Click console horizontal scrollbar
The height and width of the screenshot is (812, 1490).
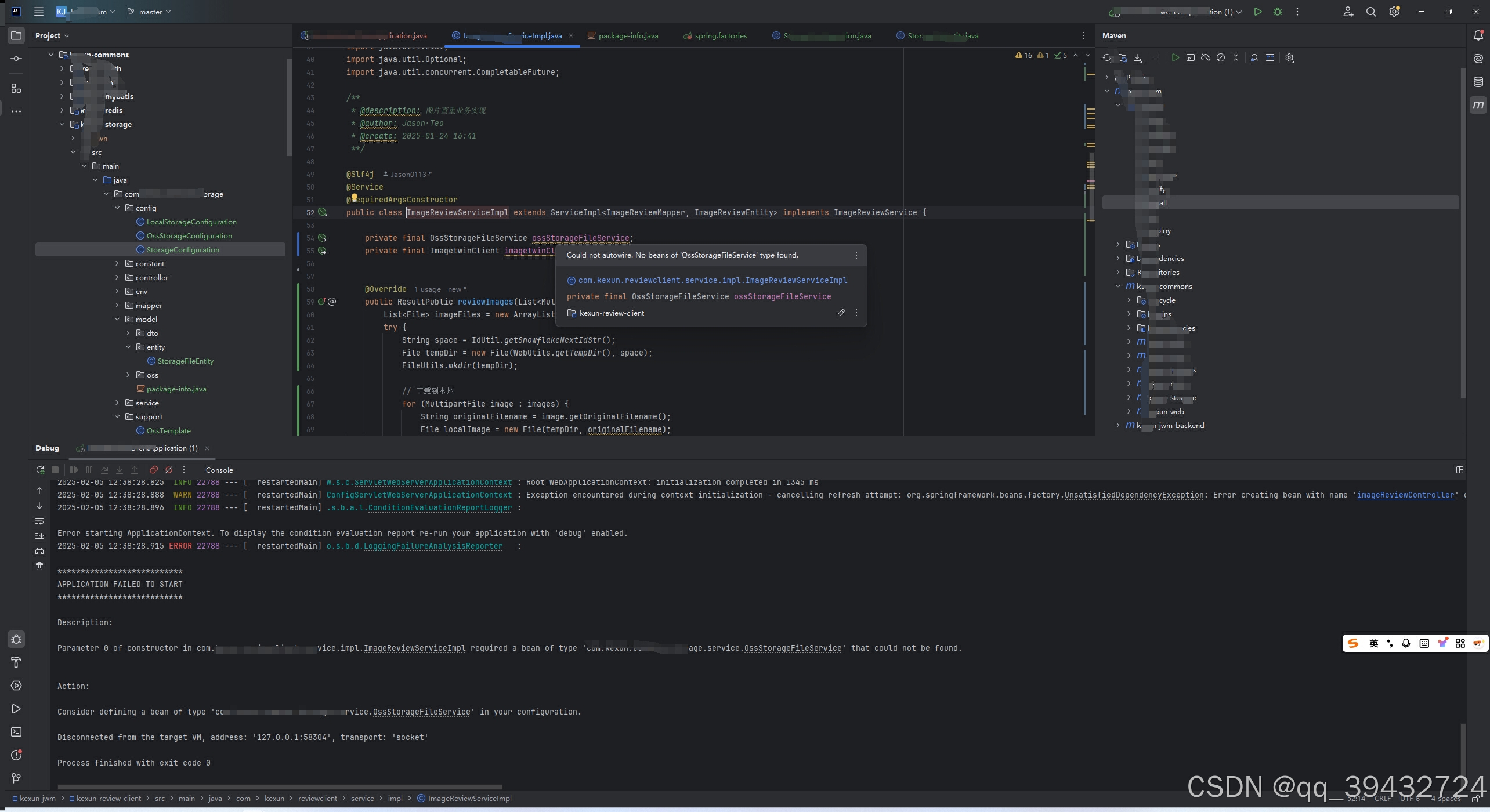[280, 786]
